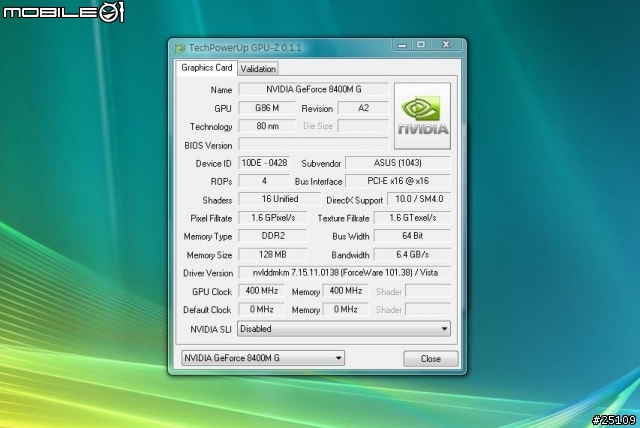Click the NVIDIA SLI label
Screen dimensions: 640x428
click(x=211, y=329)
